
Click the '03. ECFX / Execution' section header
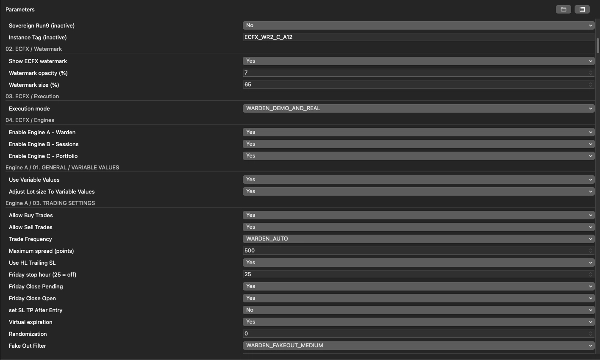(32, 96)
